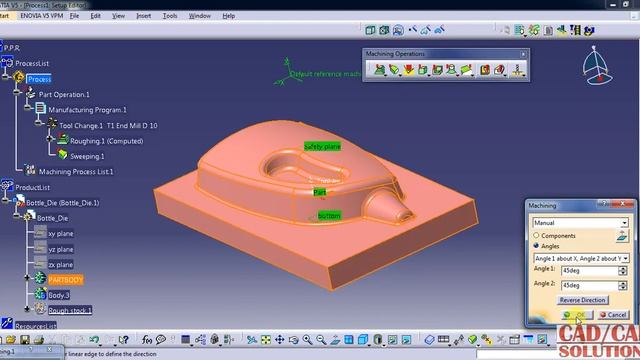Expand the Rough stock.1 node
The width and height of the screenshot is (640, 360).
point(27,309)
